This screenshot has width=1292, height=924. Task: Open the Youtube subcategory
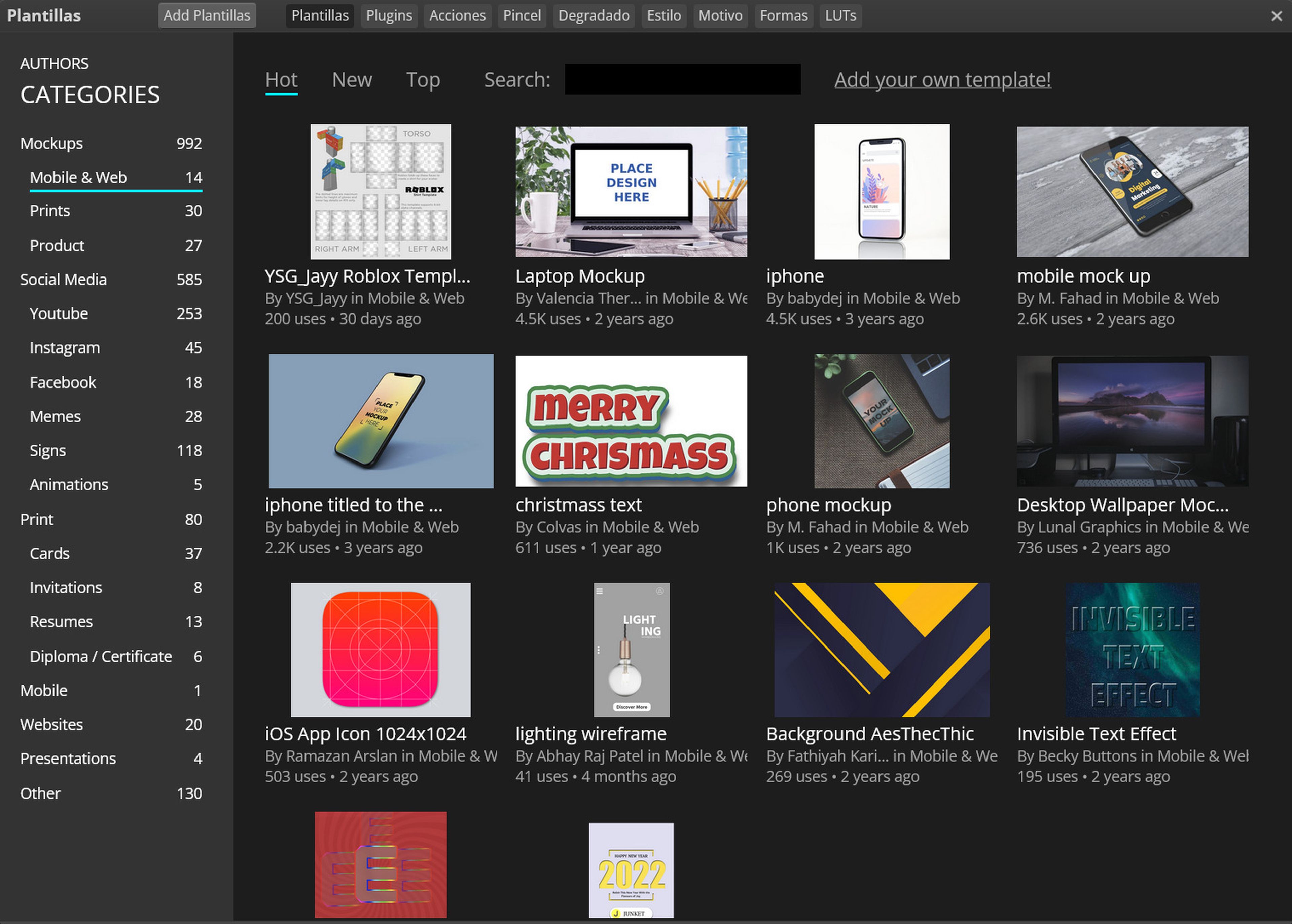tap(59, 313)
